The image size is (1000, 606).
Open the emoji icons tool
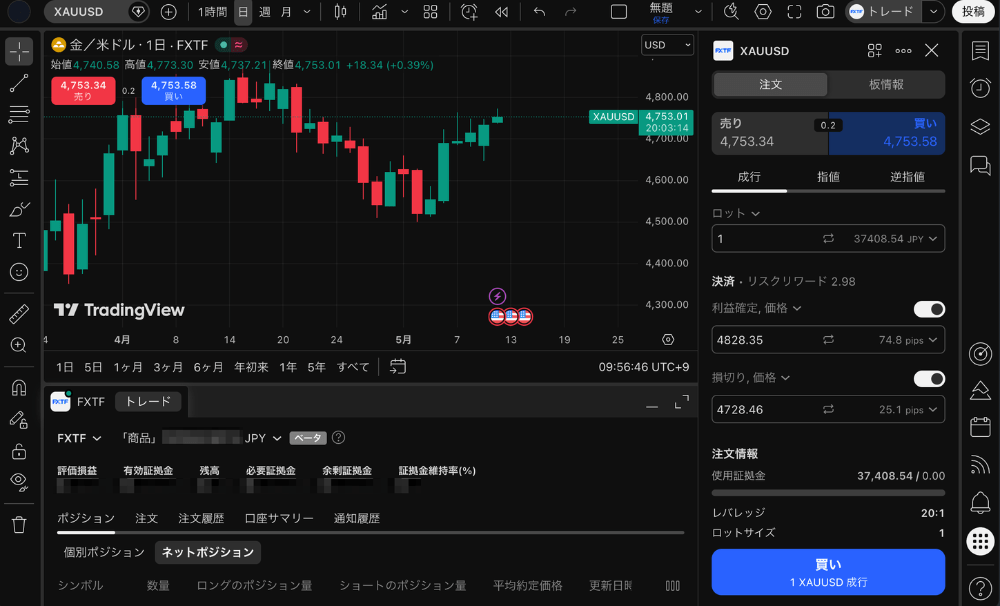click(x=19, y=272)
